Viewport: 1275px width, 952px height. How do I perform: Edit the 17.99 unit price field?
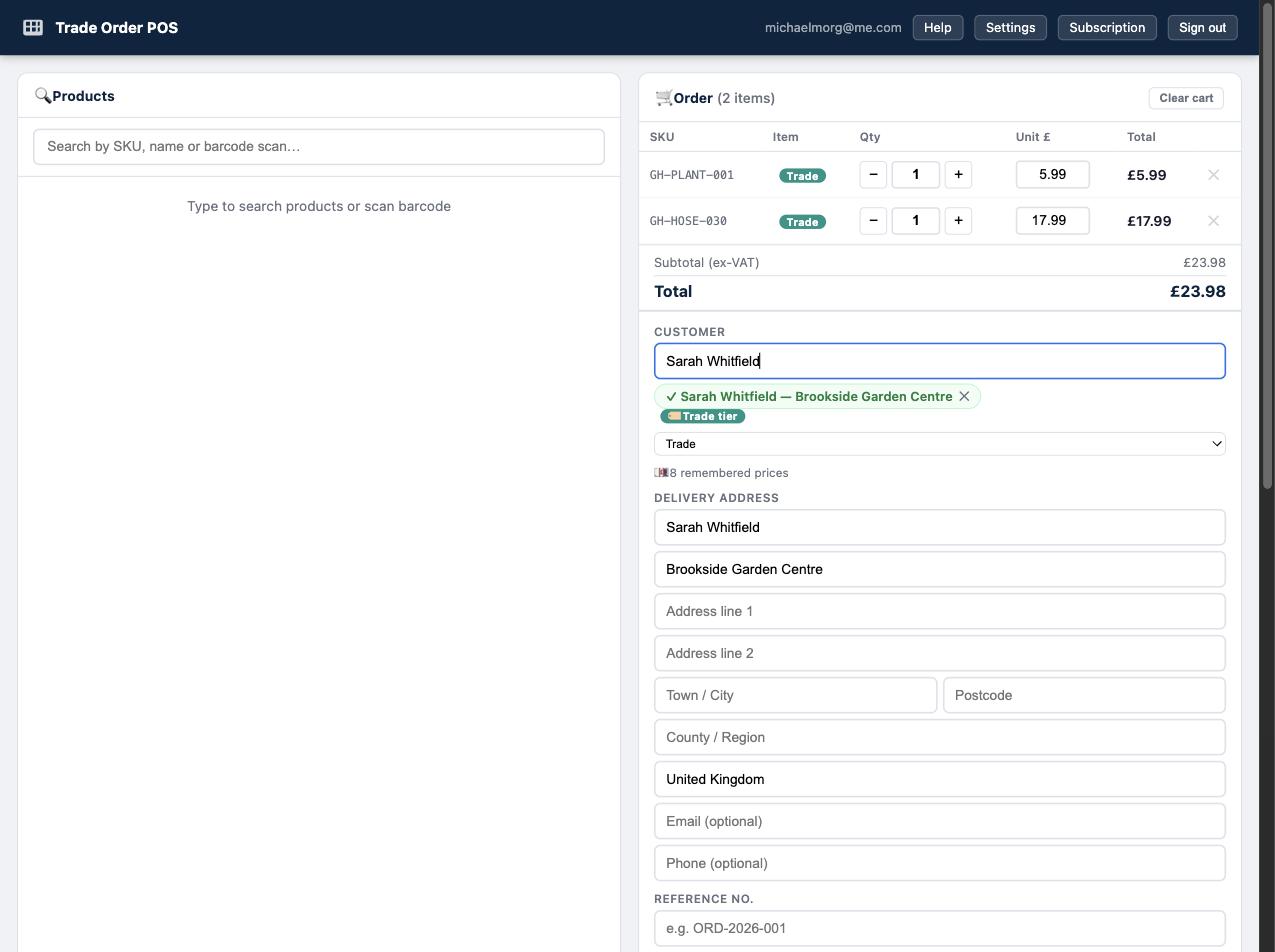pos(1053,220)
